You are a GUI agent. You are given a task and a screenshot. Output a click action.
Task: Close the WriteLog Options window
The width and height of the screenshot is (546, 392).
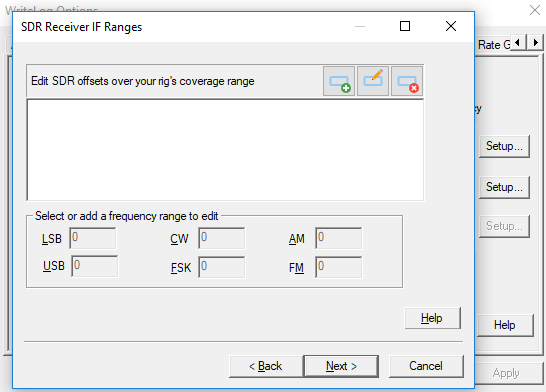point(535,10)
